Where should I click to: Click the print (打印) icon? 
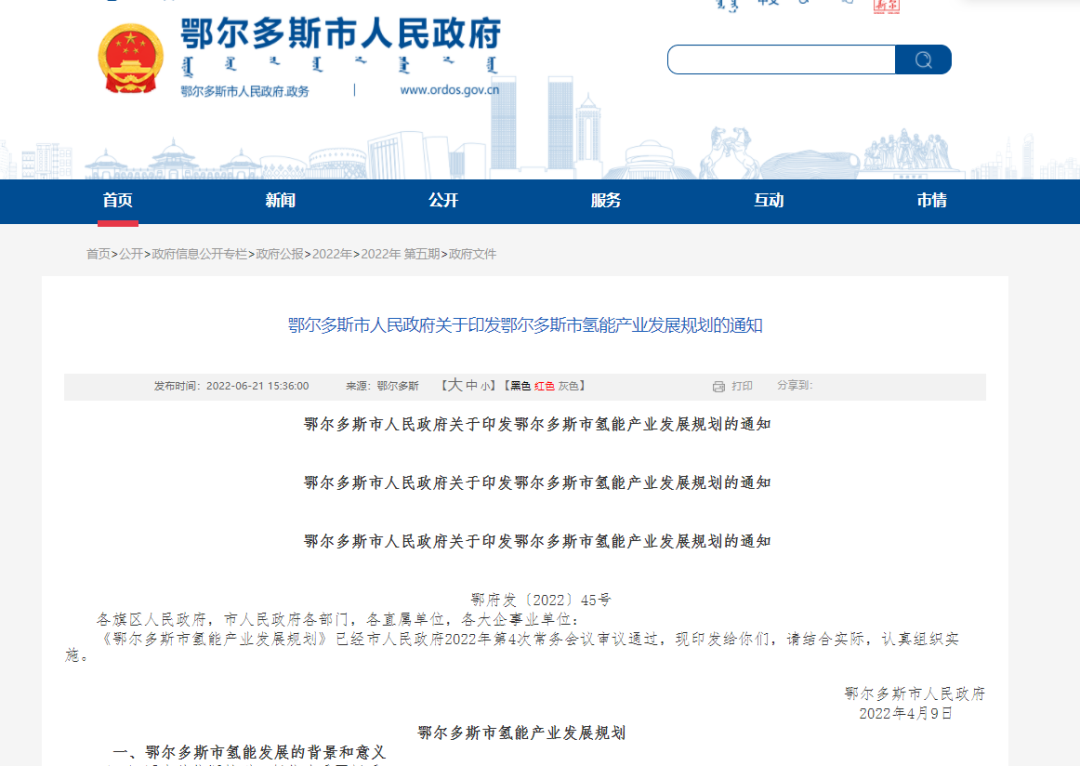[x=718, y=386]
